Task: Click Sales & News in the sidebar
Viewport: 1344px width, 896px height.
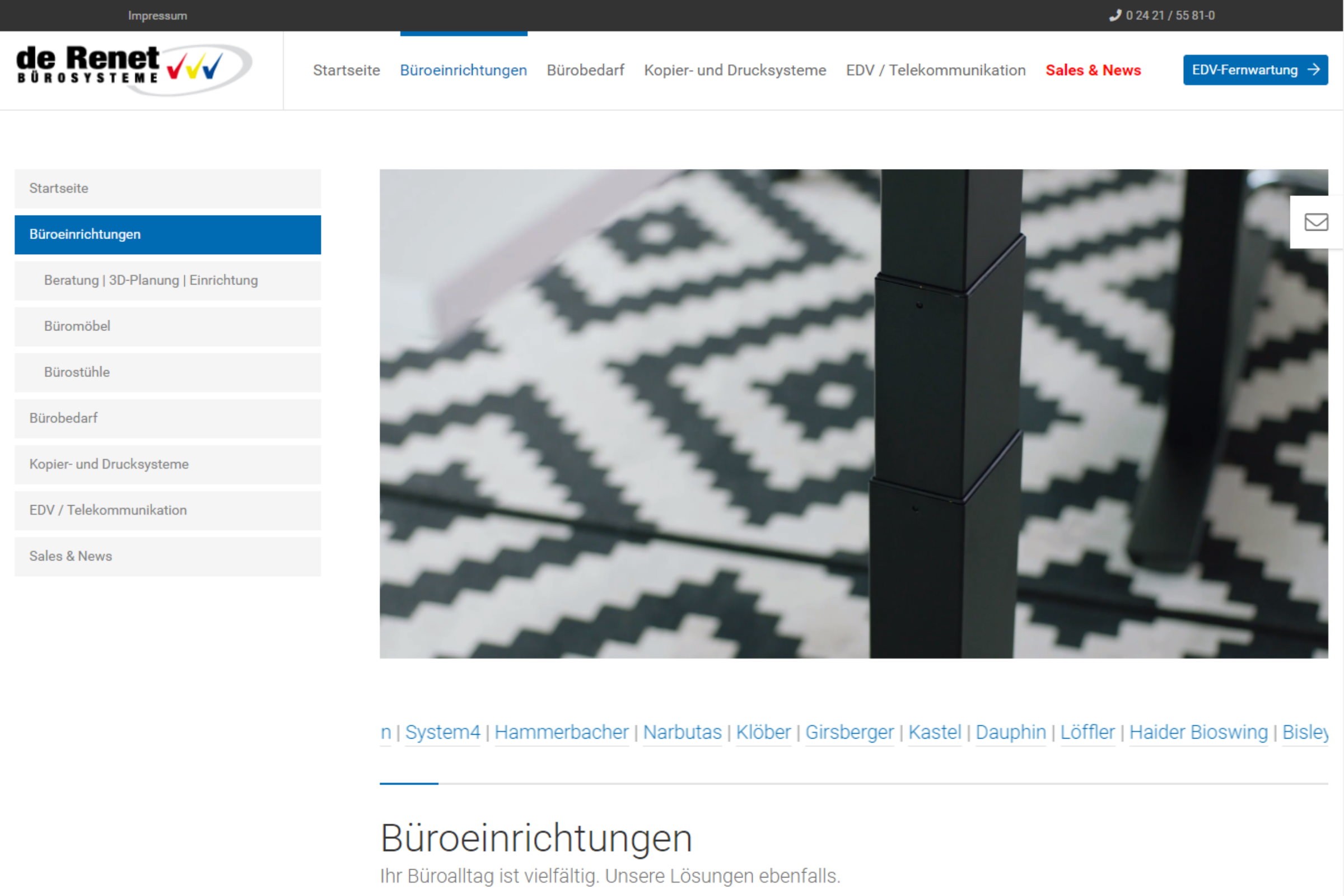Action: (71, 556)
